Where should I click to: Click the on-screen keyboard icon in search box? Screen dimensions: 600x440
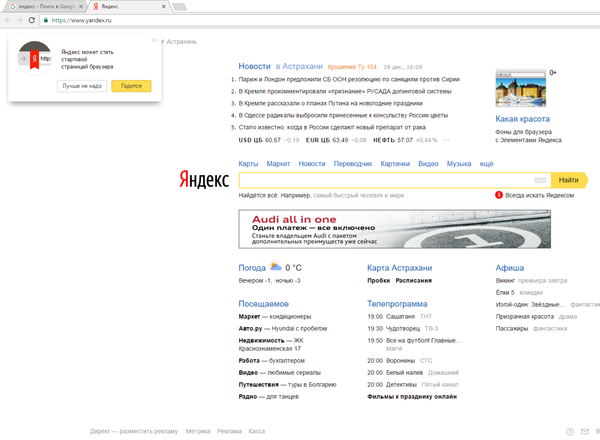(x=540, y=180)
